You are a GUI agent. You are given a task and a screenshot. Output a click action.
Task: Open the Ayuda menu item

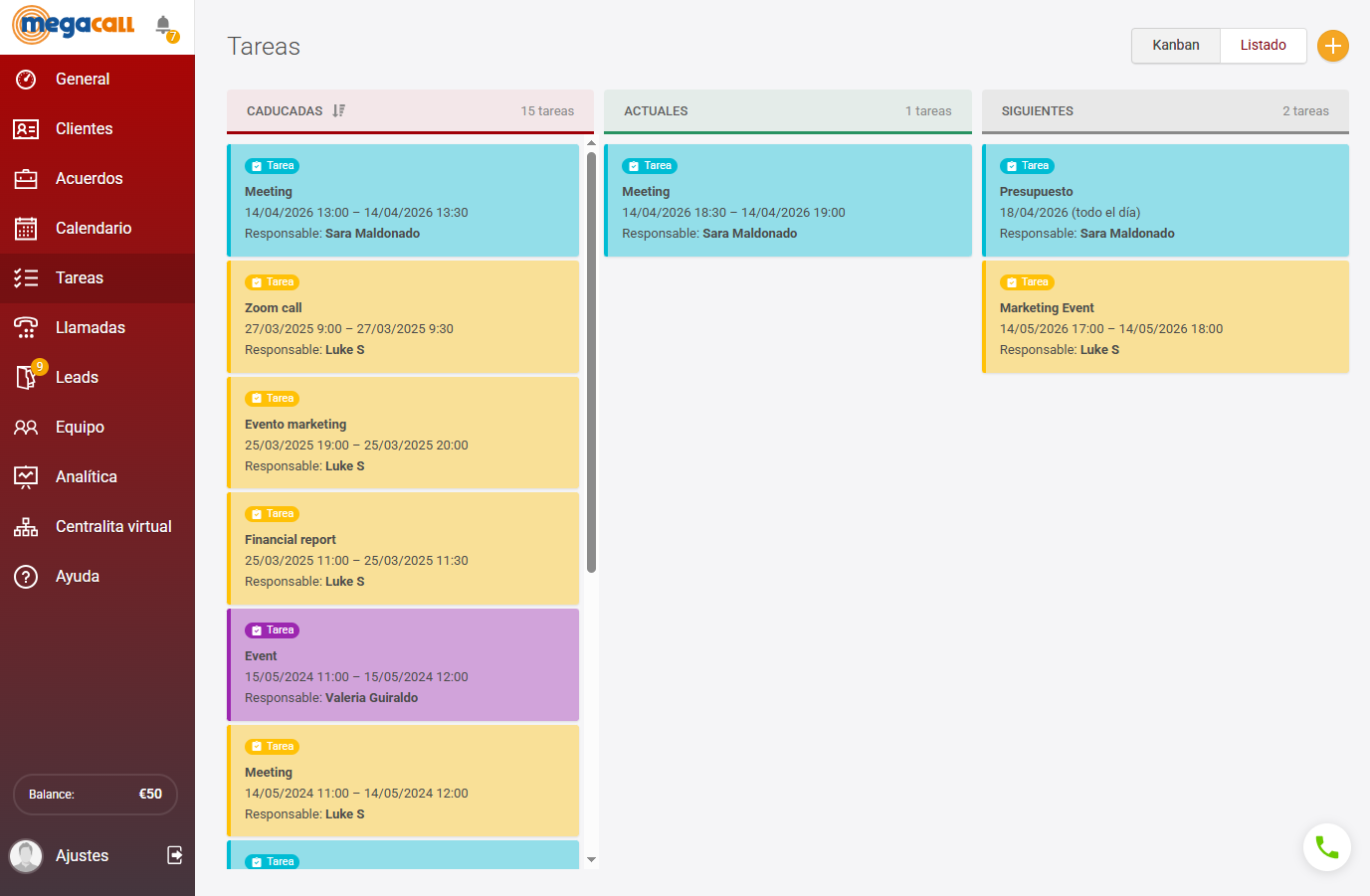26,576
